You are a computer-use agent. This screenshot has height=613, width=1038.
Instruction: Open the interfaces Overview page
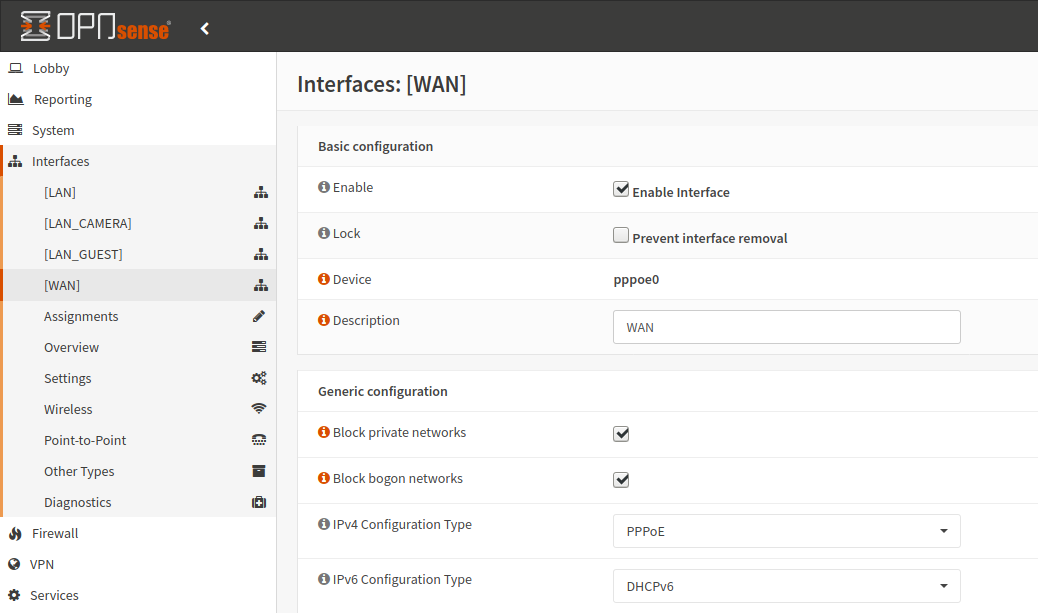point(71,347)
